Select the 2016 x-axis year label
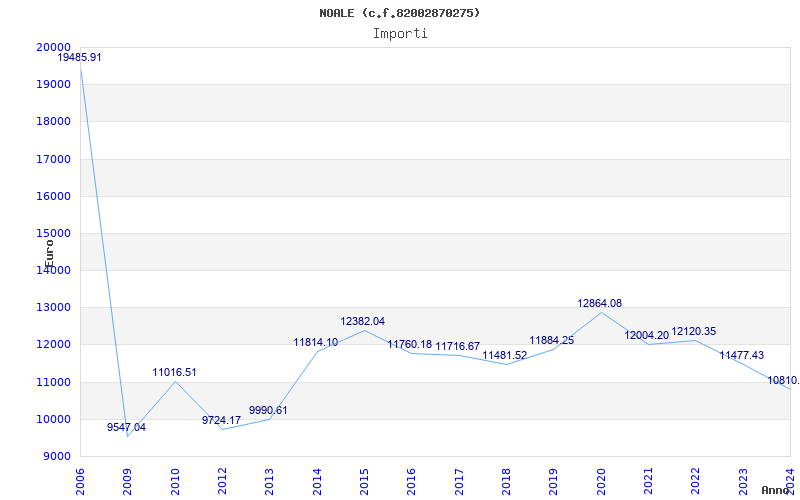Screen dimensions: 800x500 point(411,481)
